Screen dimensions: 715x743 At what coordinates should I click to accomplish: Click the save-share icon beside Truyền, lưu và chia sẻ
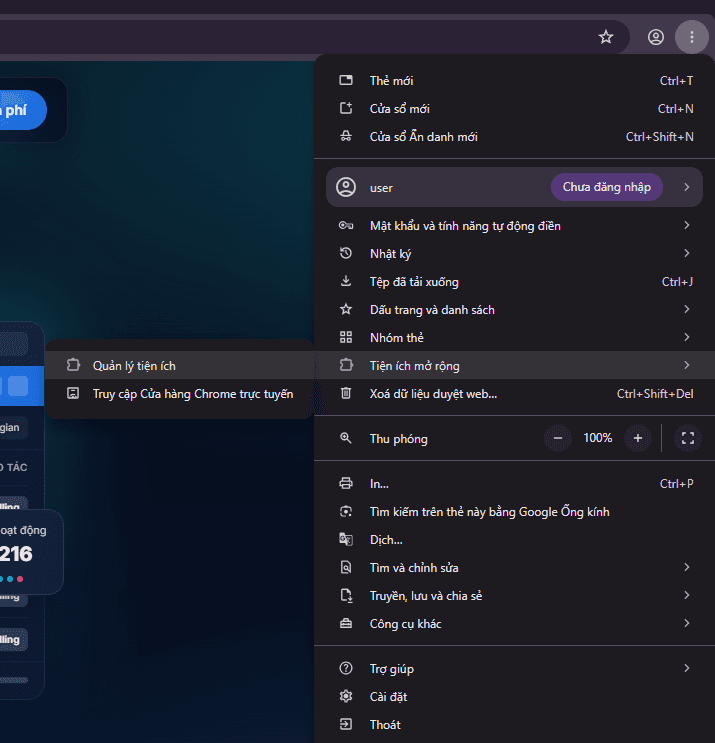click(x=346, y=595)
